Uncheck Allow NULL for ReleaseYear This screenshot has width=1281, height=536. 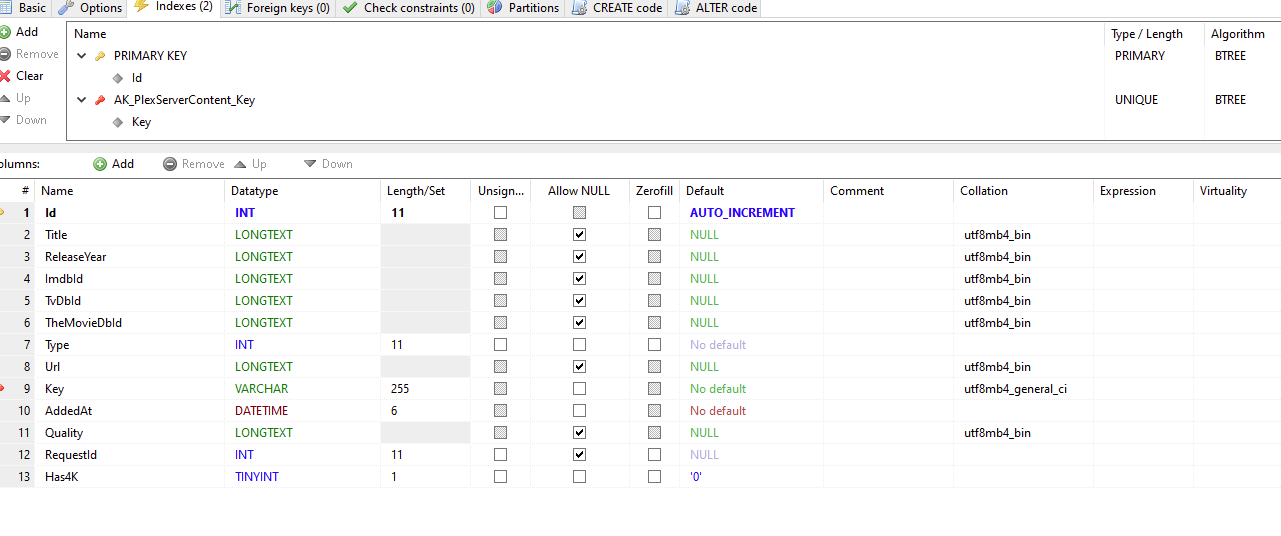tap(579, 257)
